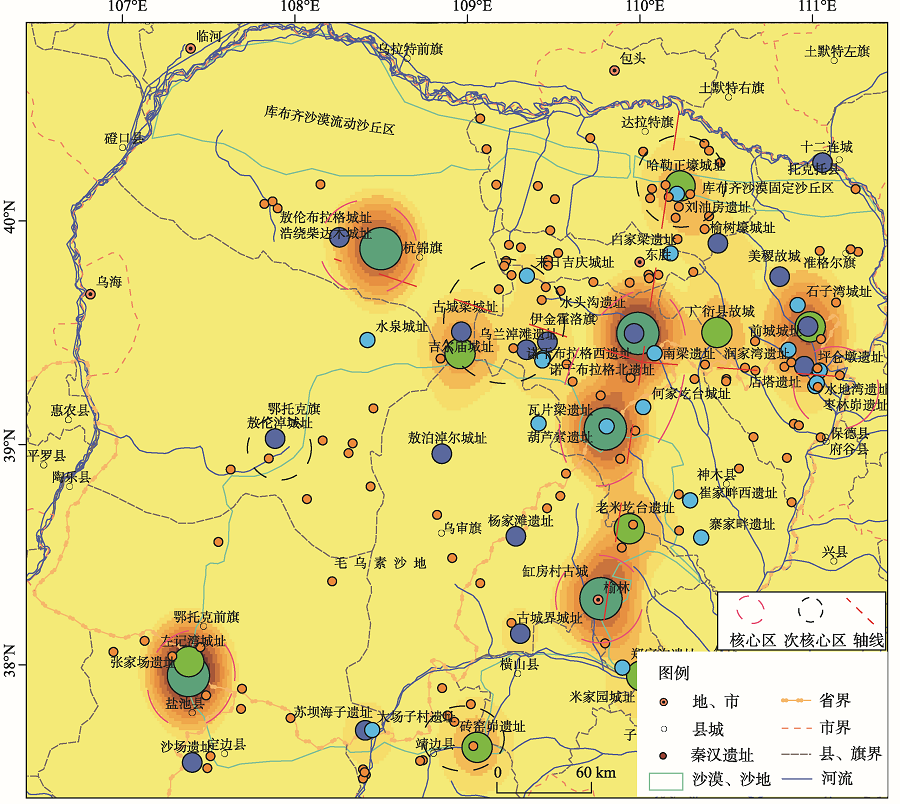Click the 临河 city marker
900x804 pixels.
[190, 48]
